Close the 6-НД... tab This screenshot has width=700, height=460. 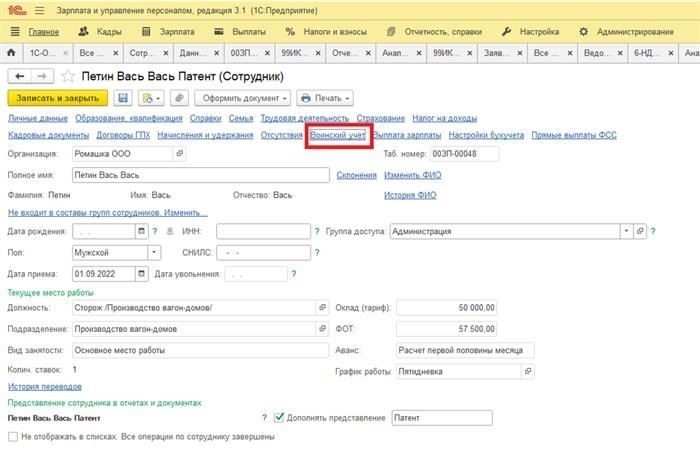671,53
